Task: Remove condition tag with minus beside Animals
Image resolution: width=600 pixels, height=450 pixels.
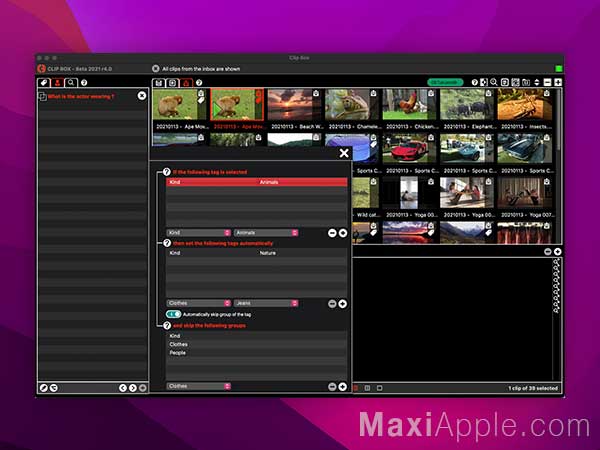Action: (x=332, y=233)
